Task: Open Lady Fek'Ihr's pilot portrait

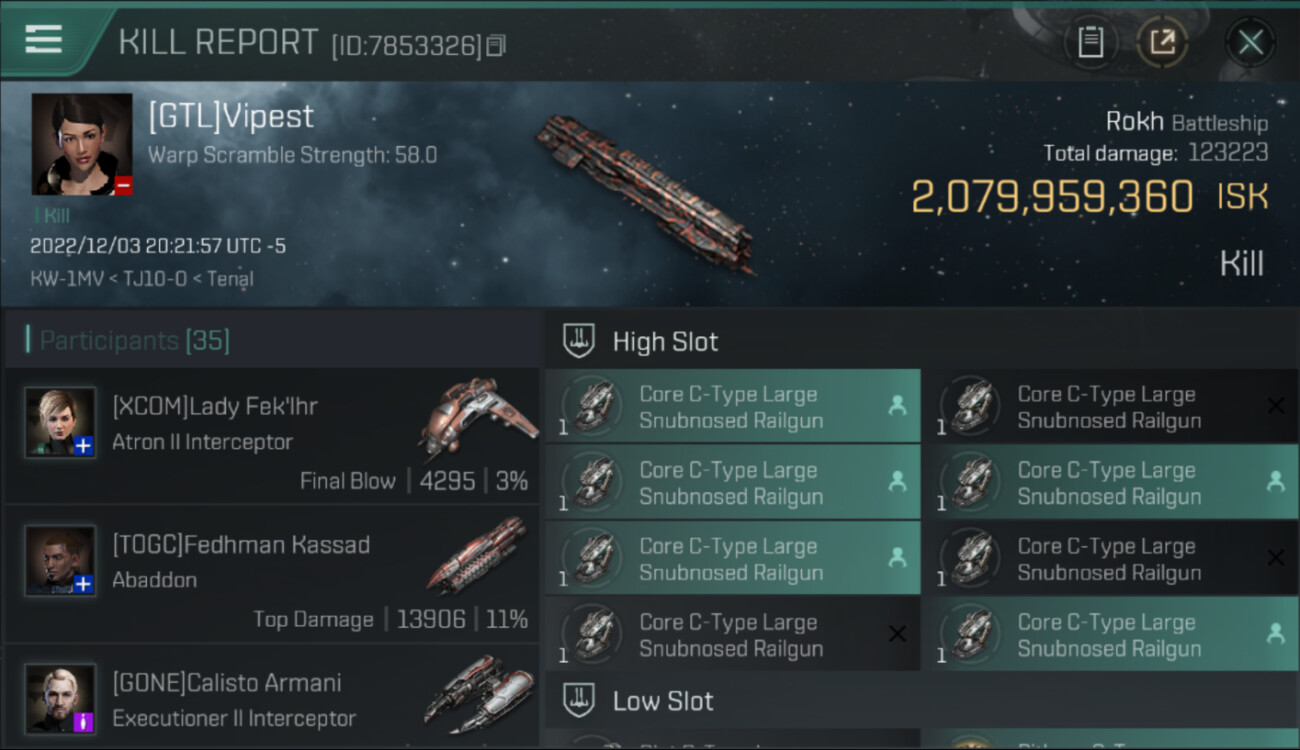Action: pos(60,422)
